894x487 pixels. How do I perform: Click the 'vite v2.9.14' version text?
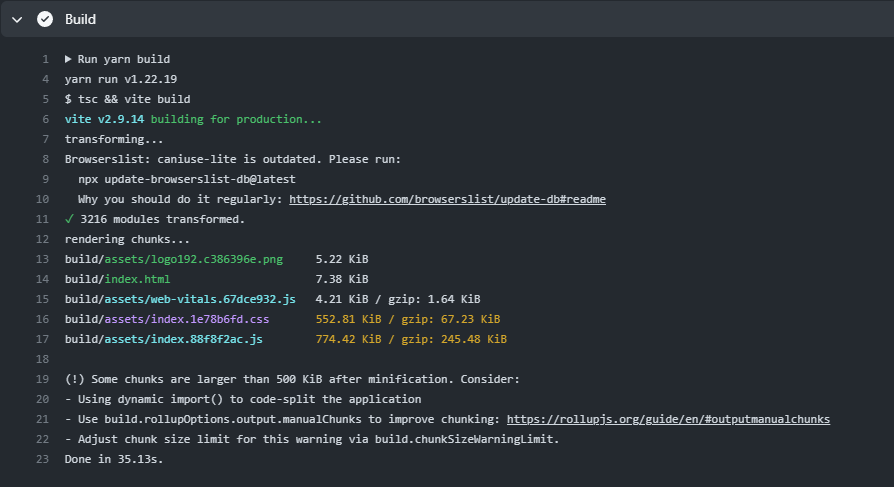click(x=104, y=119)
